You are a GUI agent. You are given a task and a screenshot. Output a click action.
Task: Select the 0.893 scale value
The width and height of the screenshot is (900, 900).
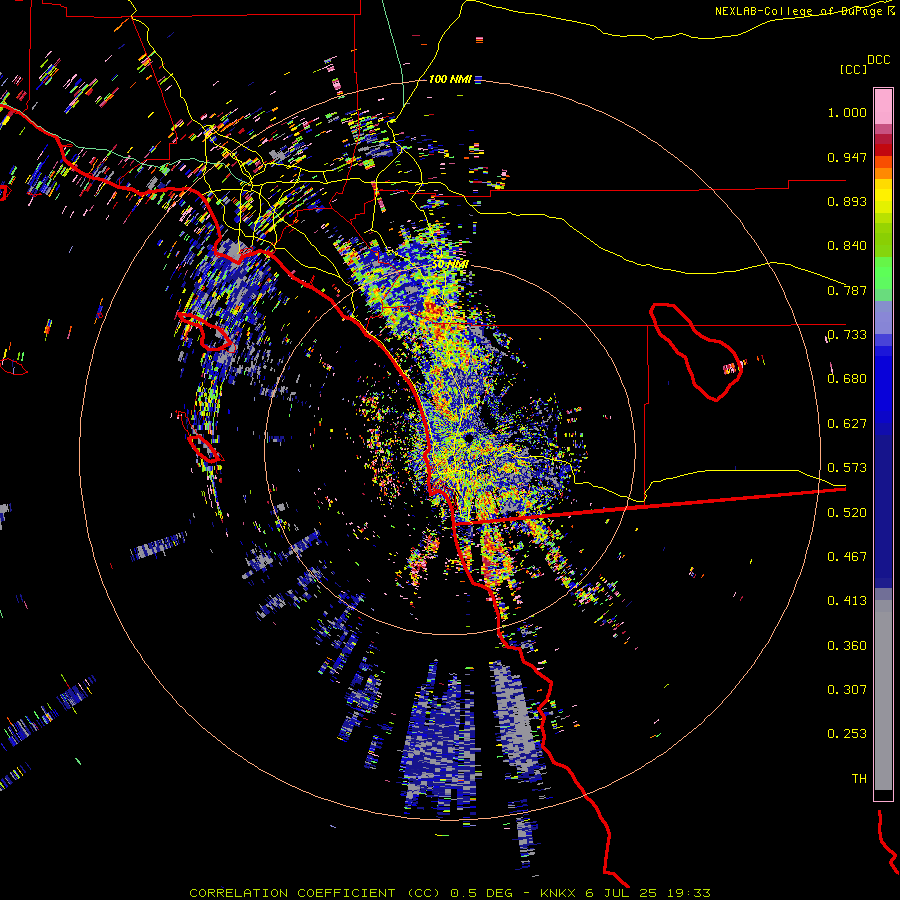coord(847,201)
